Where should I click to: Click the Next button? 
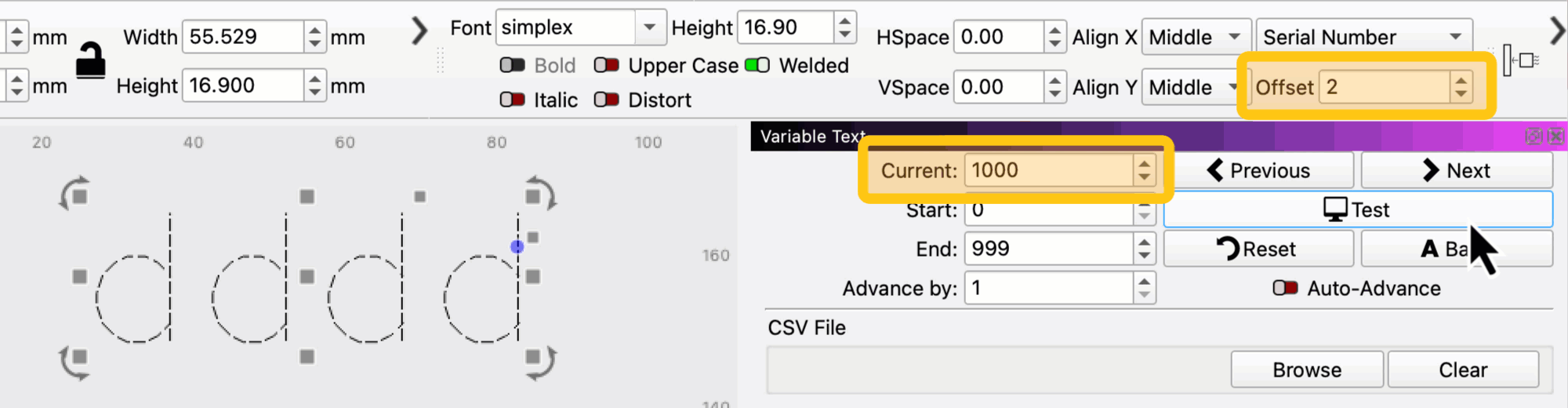pos(1456,170)
